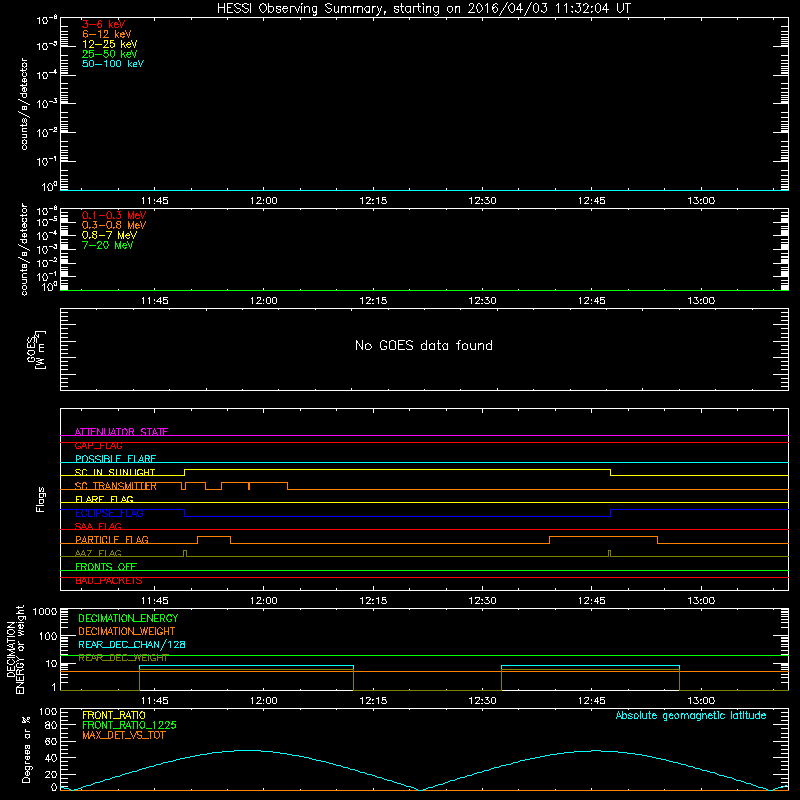This screenshot has height=800, width=800.
Task: Click the 'DECIMATION ENERGY or weight' axis title
Action: tap(15, 649)
